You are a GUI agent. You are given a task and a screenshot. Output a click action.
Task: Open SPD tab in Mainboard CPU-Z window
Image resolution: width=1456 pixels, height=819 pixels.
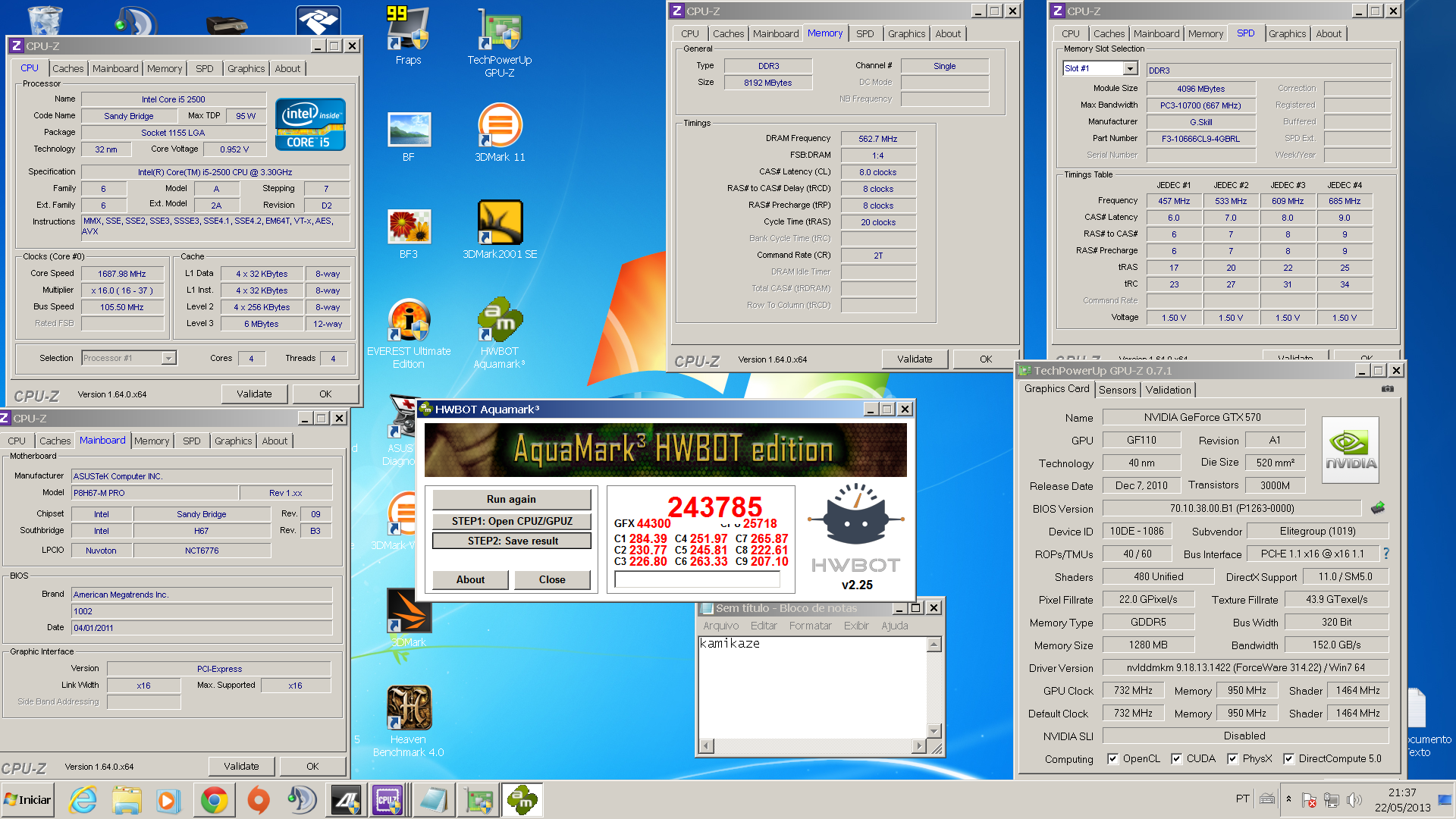192,441
